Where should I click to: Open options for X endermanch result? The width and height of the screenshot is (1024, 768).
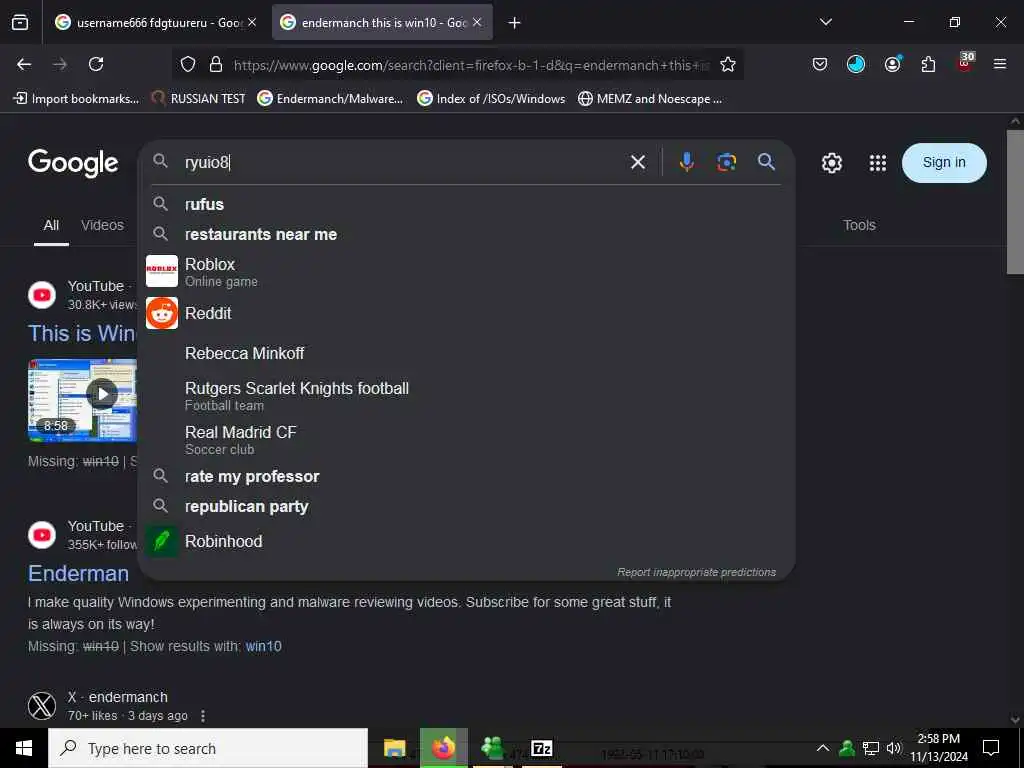pos(203,716)
